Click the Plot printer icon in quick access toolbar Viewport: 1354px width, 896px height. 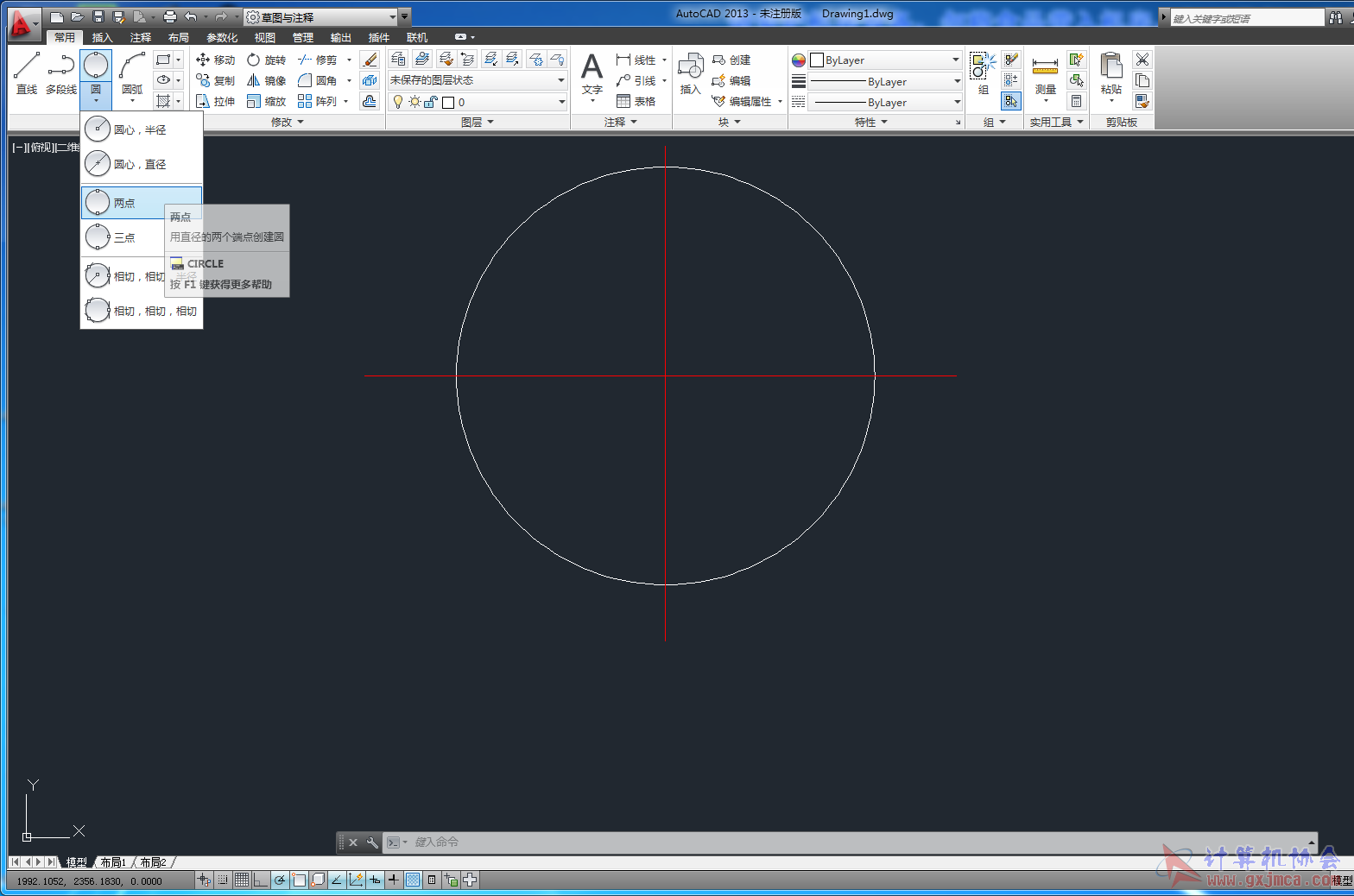(x=169, y=16)
